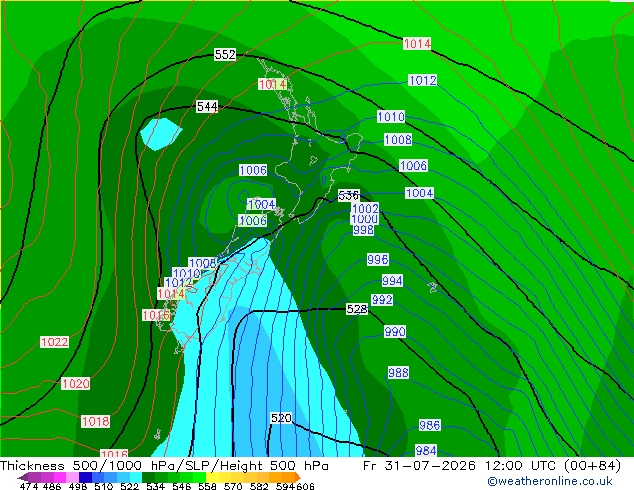This screenshot has width=634, height=490.
Task: Click the 606 legend value
Action: pos(305,486)
